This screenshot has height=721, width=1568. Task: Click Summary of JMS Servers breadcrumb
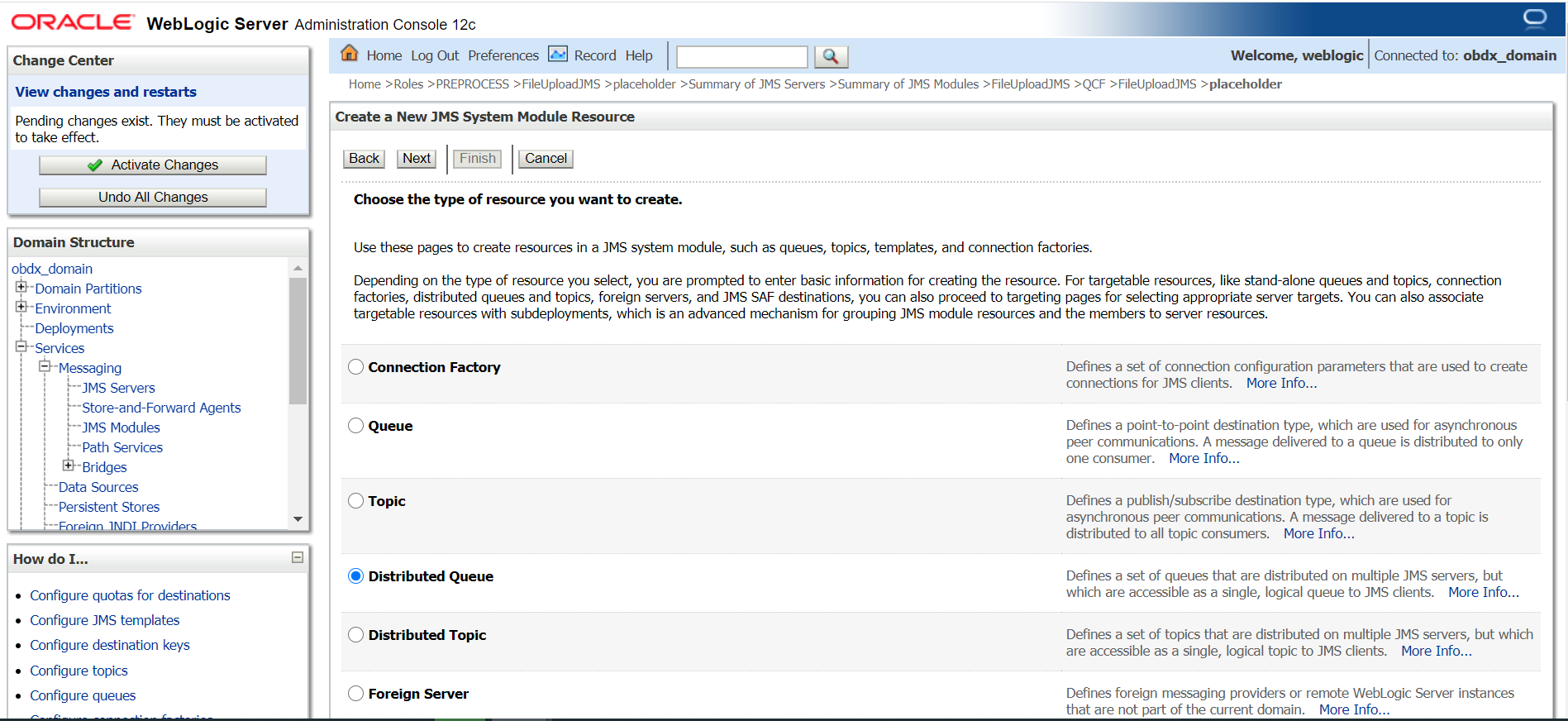pos(757,84)
